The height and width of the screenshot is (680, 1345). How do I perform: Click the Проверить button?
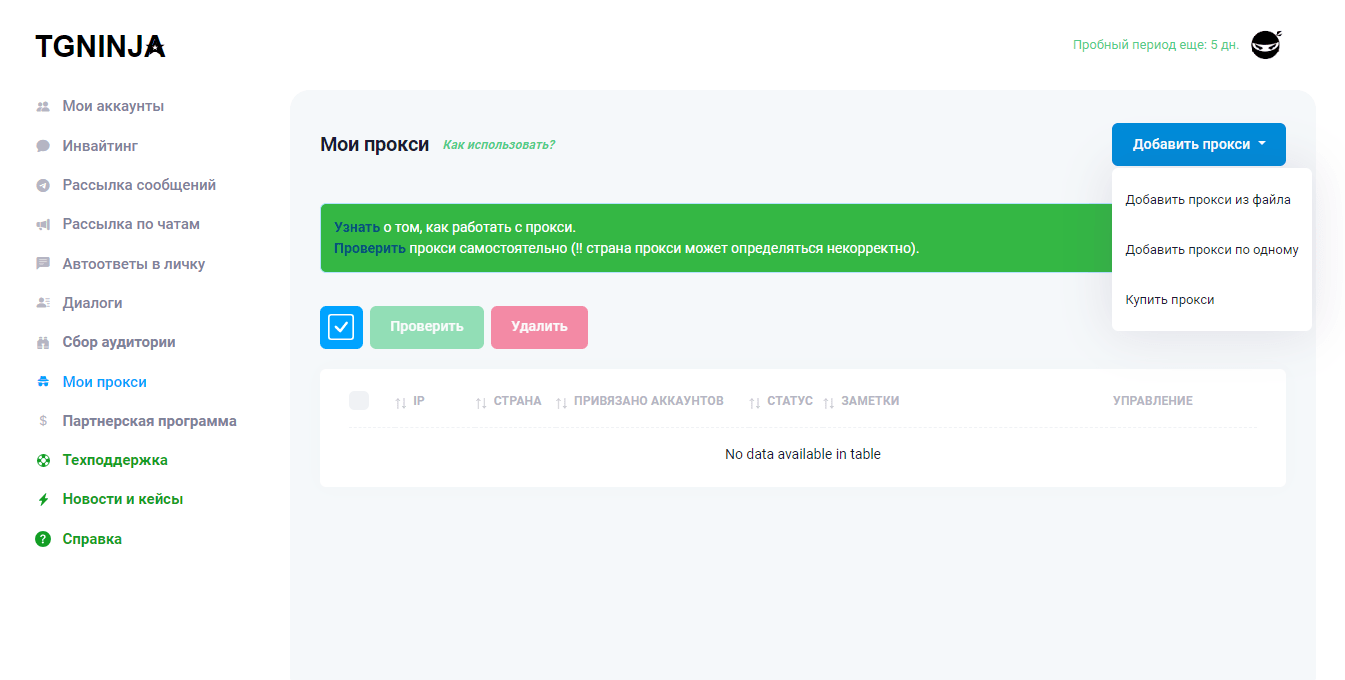[427, 327]
